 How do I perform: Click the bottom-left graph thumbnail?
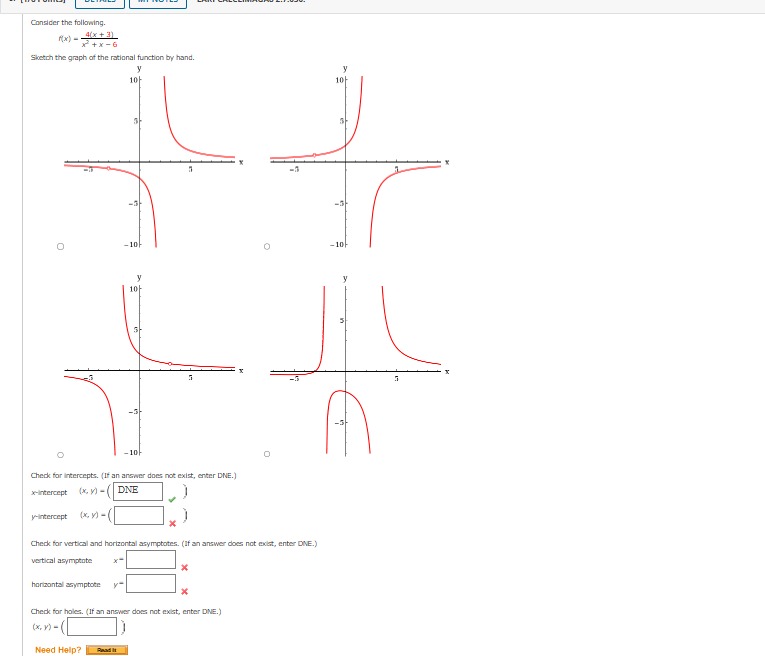tap(154, 365)
